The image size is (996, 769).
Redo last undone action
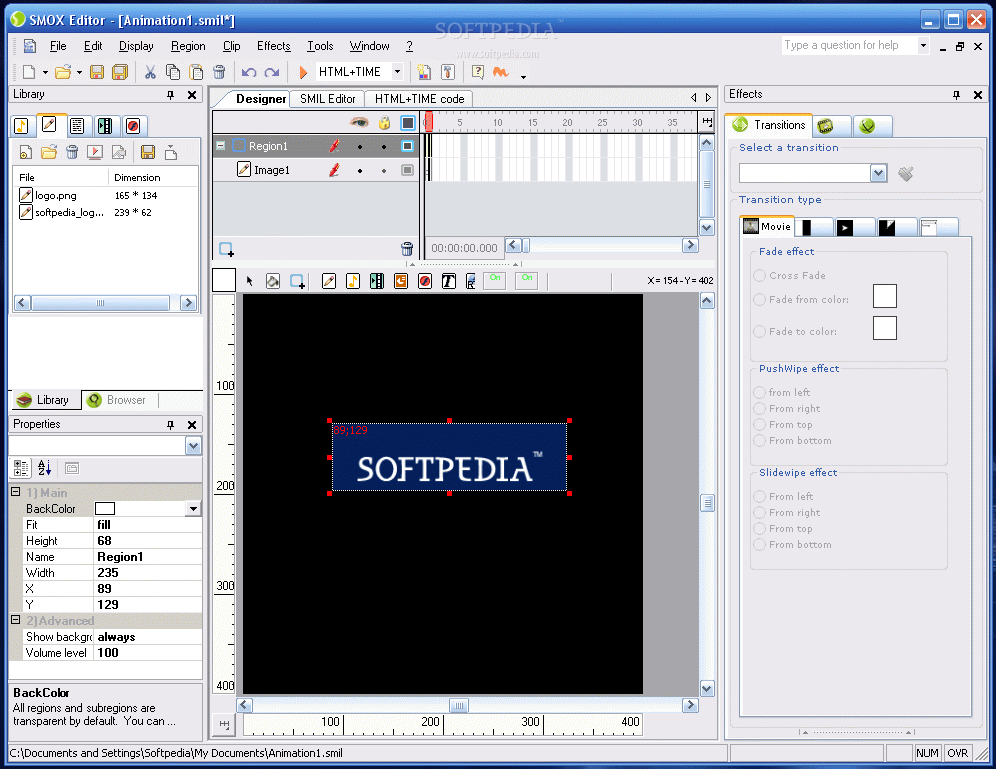272,72
